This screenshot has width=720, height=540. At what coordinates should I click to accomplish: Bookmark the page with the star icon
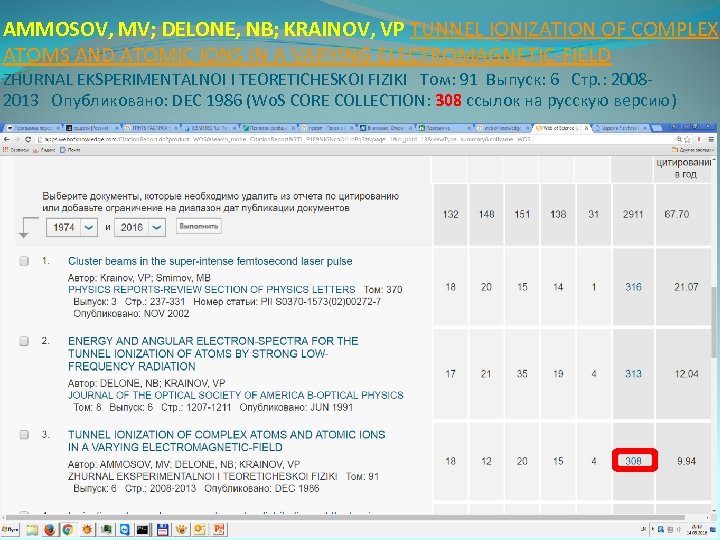687,139
